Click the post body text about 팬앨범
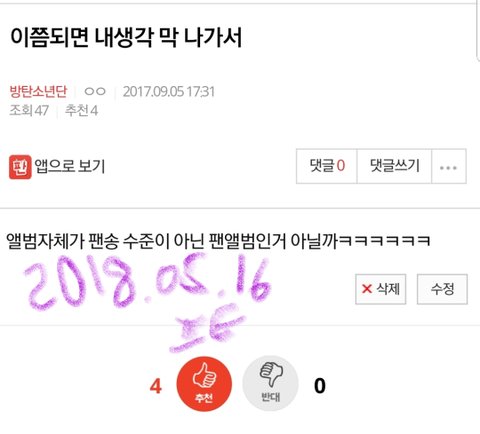The width and height of the screenshot is (480, 434). click(x=218, y=241)
